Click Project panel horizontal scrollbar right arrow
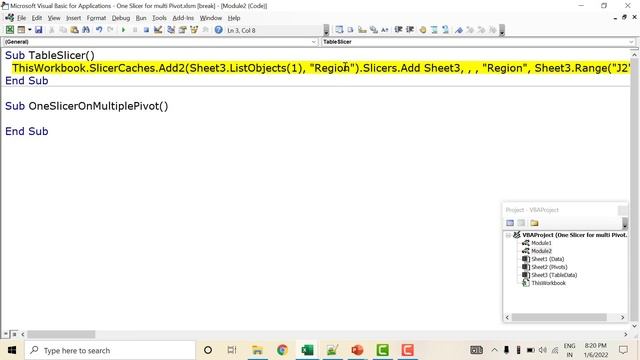 pyautogui.click(x=622, y=317)
